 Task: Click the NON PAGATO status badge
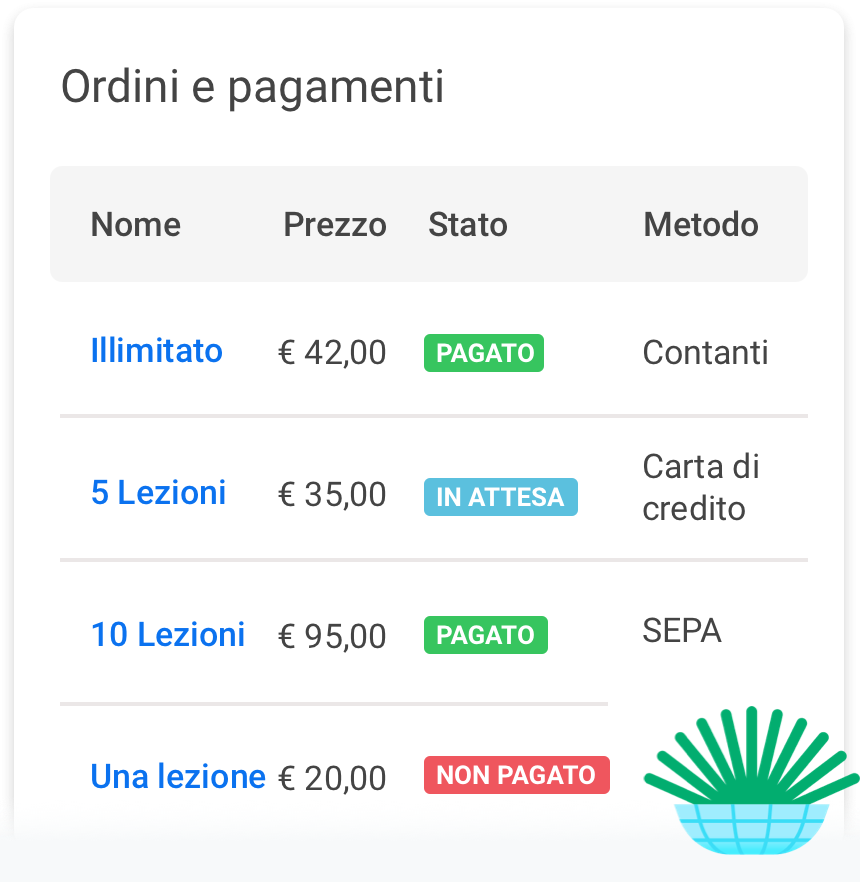click(516, 775)
